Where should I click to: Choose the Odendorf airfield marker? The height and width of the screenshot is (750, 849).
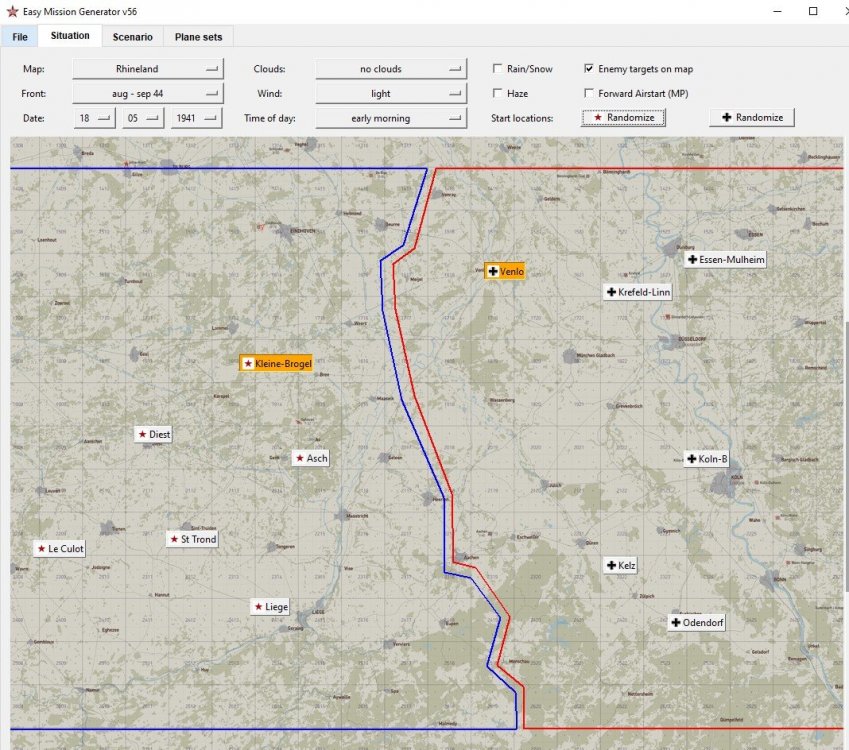click(x=697, y=622)
